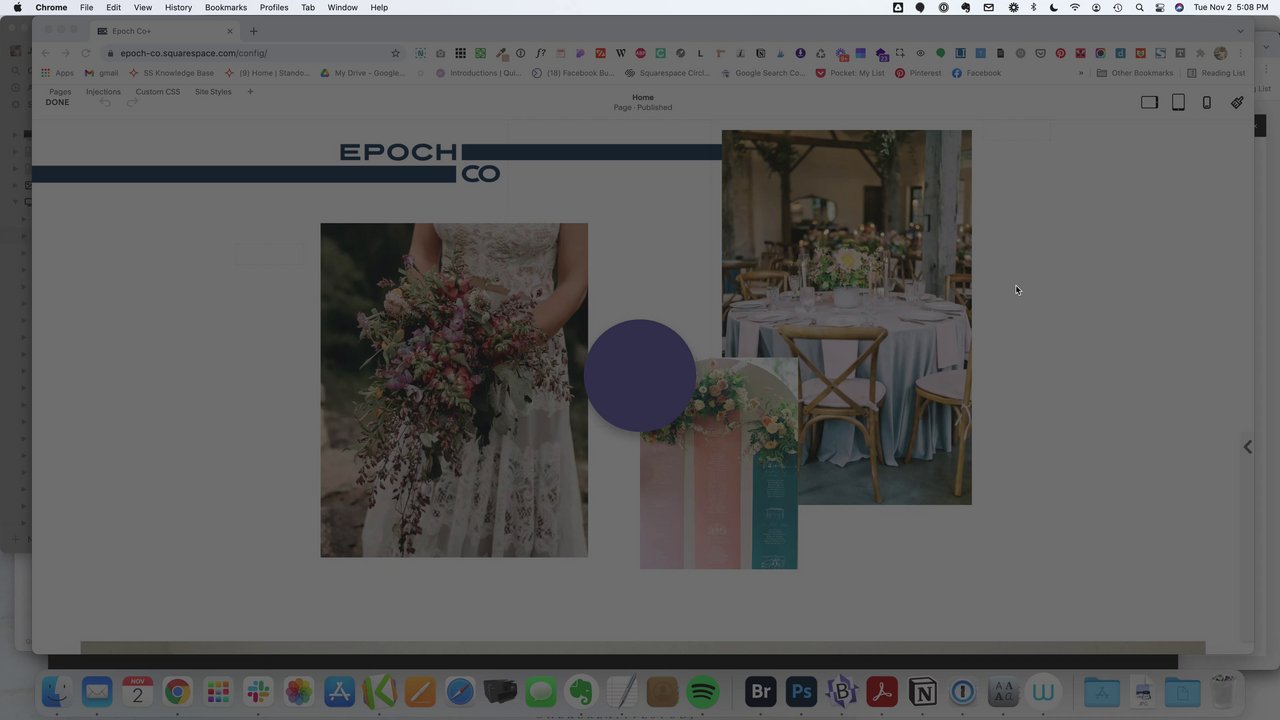Select the Epoch Co+ browser tab
Screen dimensions: 1280x720
pos(165,31)
